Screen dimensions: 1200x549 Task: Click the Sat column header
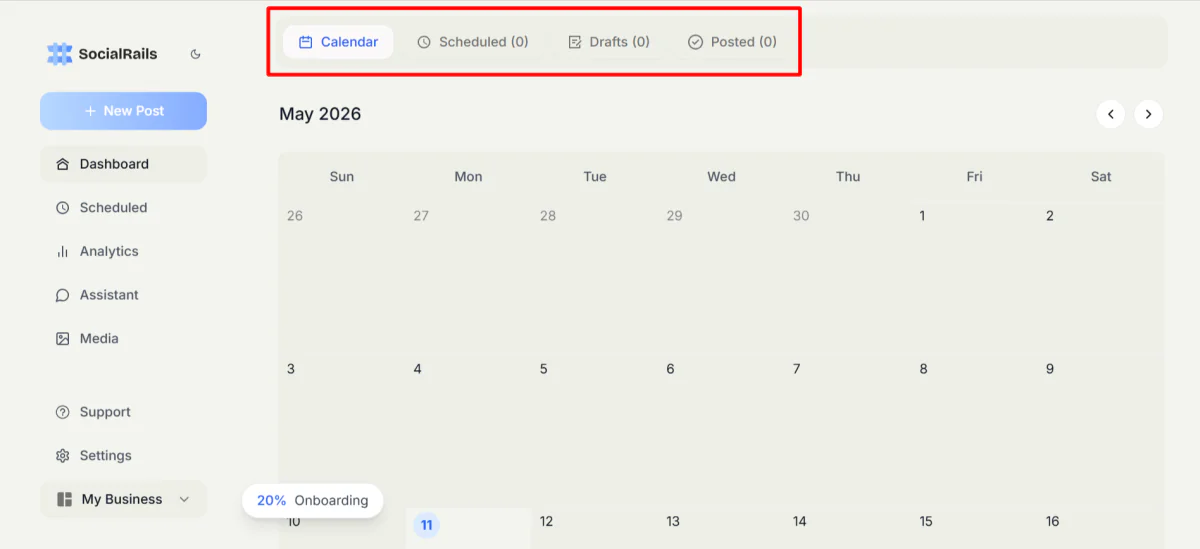click(x=1101, y=177)
